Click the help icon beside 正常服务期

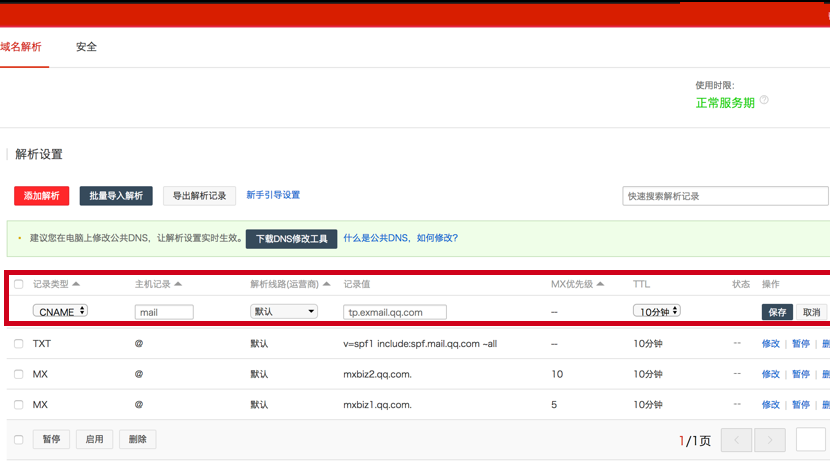(x=764, y=101)
